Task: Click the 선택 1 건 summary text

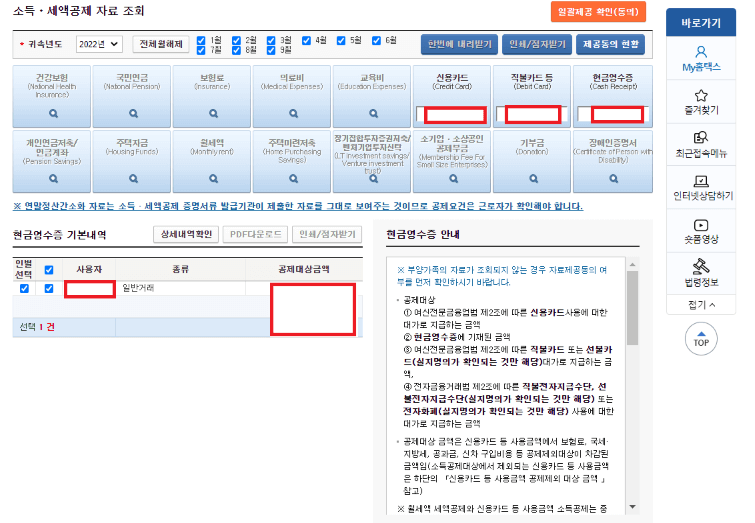Action: click(37, 327)
